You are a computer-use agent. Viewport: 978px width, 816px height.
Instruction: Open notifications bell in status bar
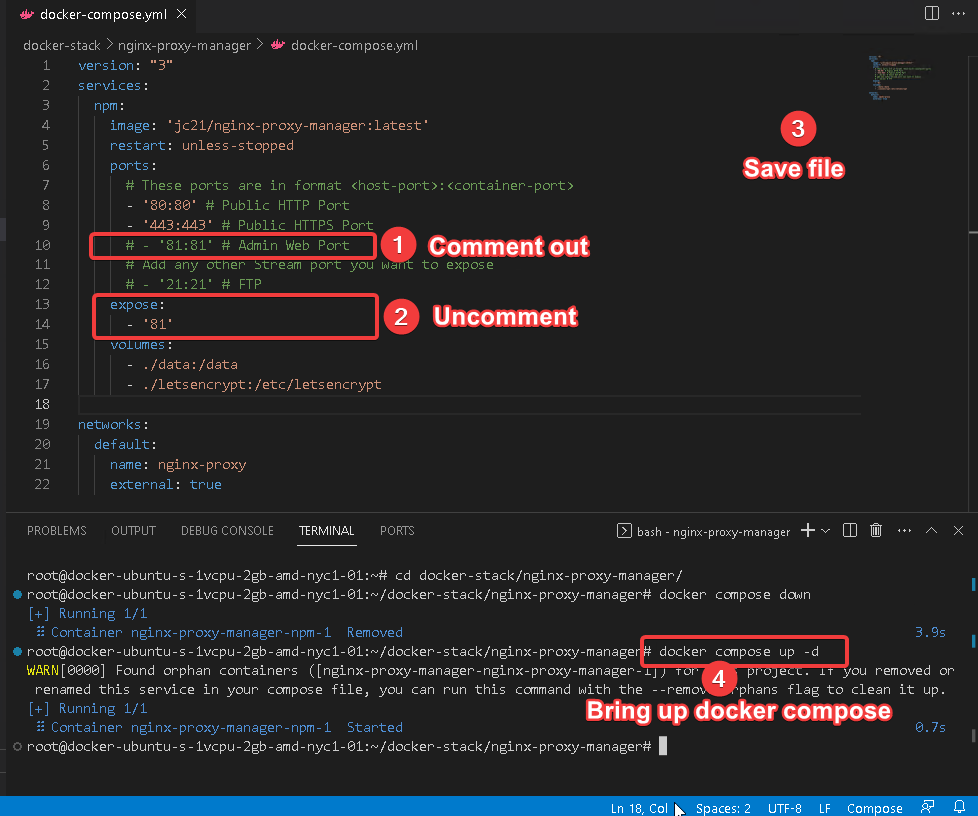[x=960, y=807]
